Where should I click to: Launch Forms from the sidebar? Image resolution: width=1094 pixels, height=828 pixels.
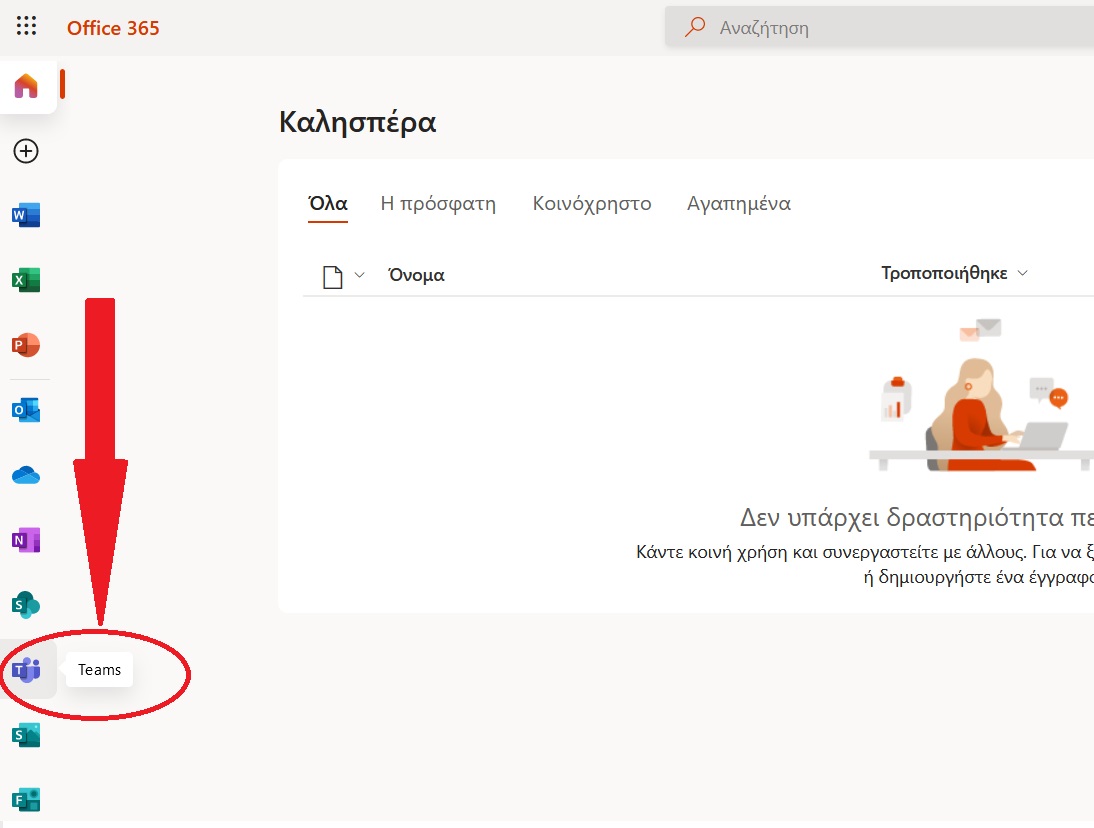point(26,799)
